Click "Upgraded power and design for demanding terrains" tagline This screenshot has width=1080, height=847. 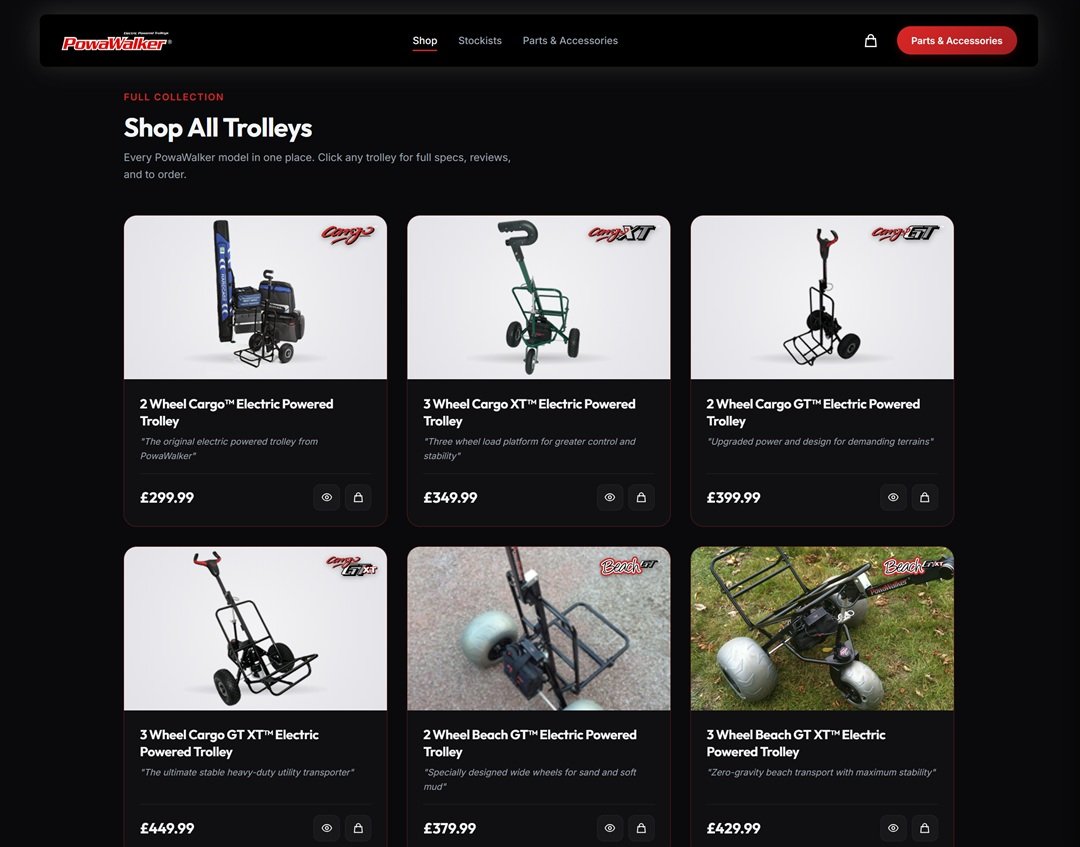click(x=820, y=441)
